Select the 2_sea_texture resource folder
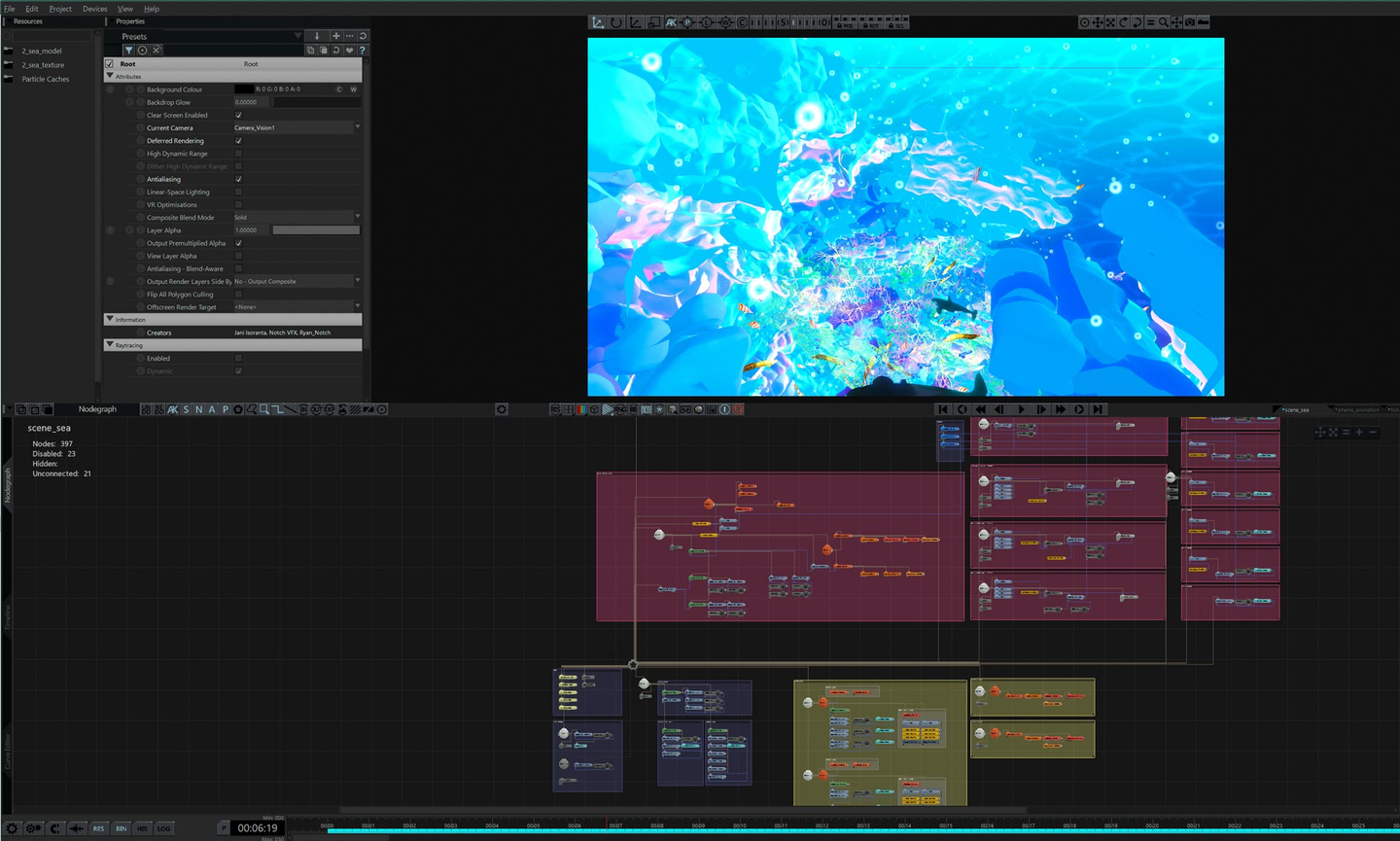Screen dimensions: 1400x841 43,65
